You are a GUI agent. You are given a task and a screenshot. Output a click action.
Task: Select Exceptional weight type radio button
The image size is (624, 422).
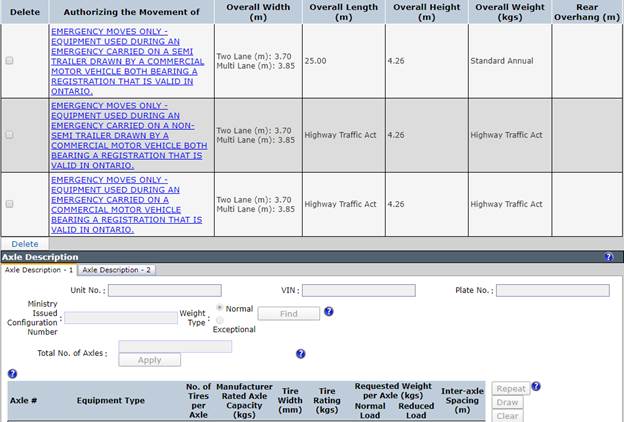[219, 320]
